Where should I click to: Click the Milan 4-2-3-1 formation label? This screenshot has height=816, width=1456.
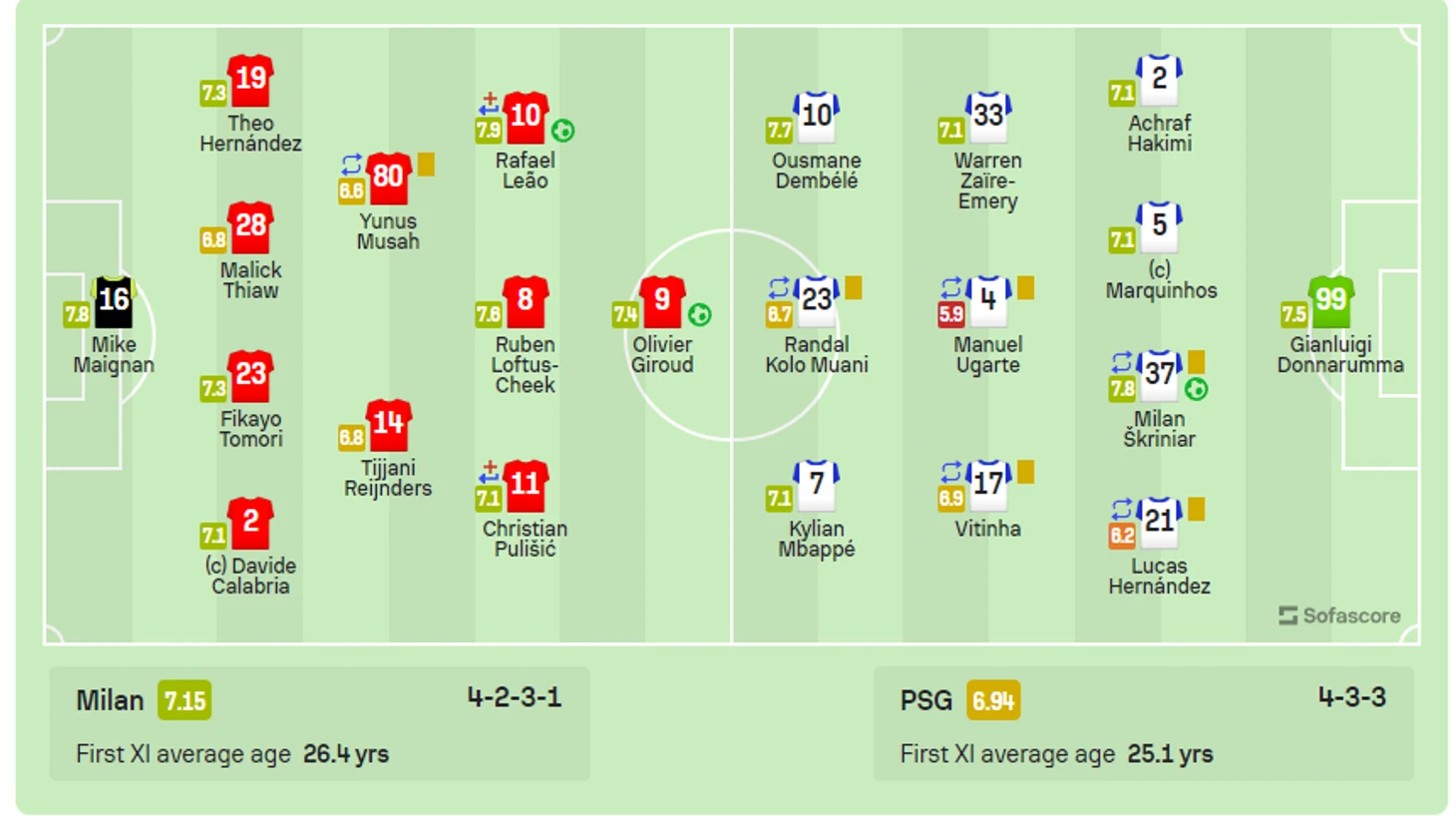pos(515,697)
